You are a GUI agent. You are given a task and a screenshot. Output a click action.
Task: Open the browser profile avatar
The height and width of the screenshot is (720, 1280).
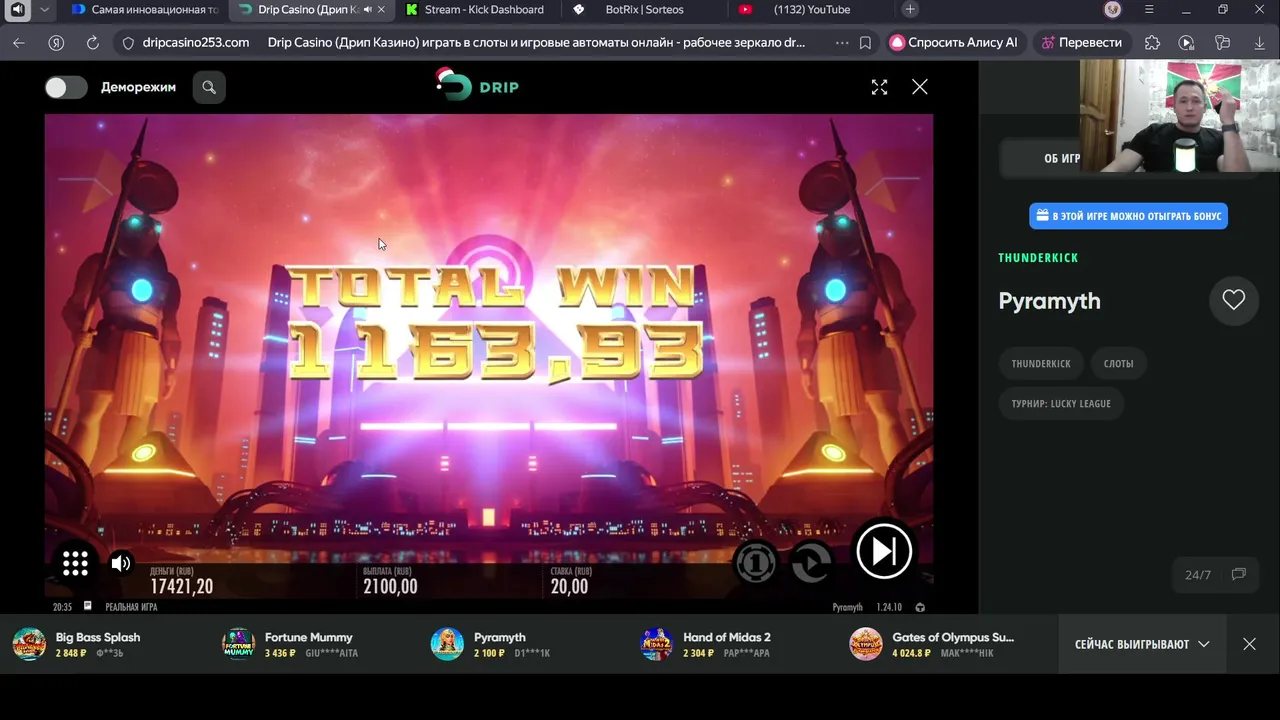tap(1113, 10)
